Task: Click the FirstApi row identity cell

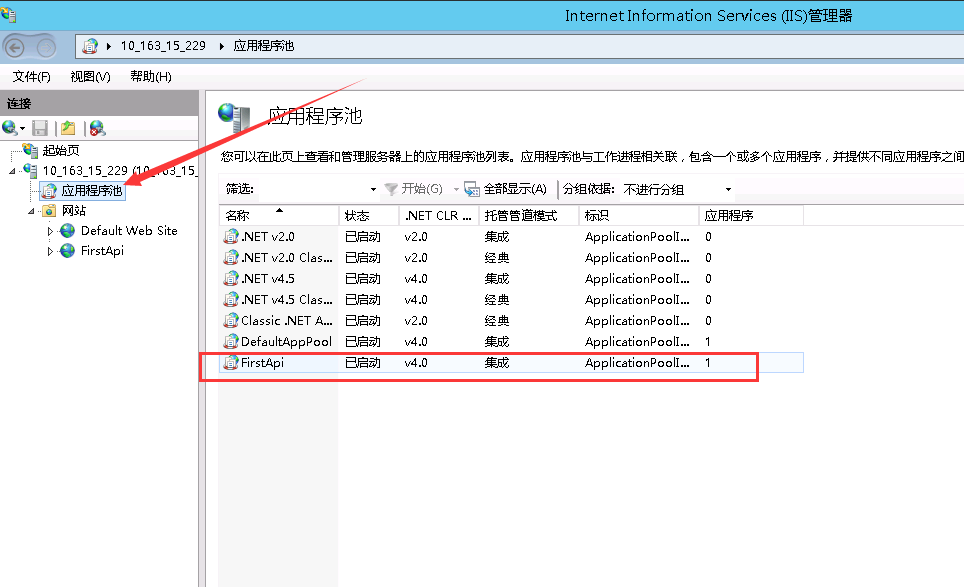Action: click(637, 363)
